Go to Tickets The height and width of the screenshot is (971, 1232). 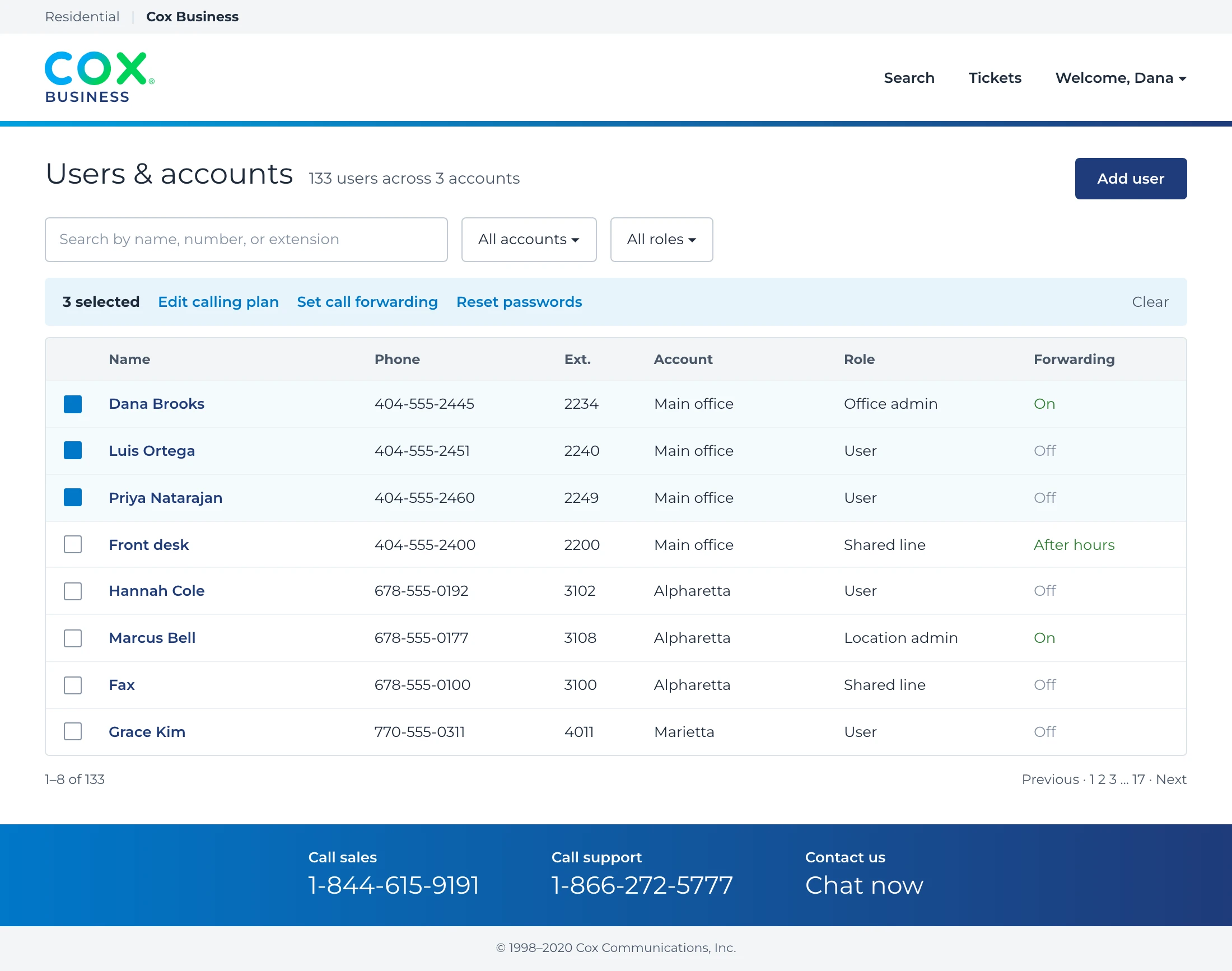[995, 78]
